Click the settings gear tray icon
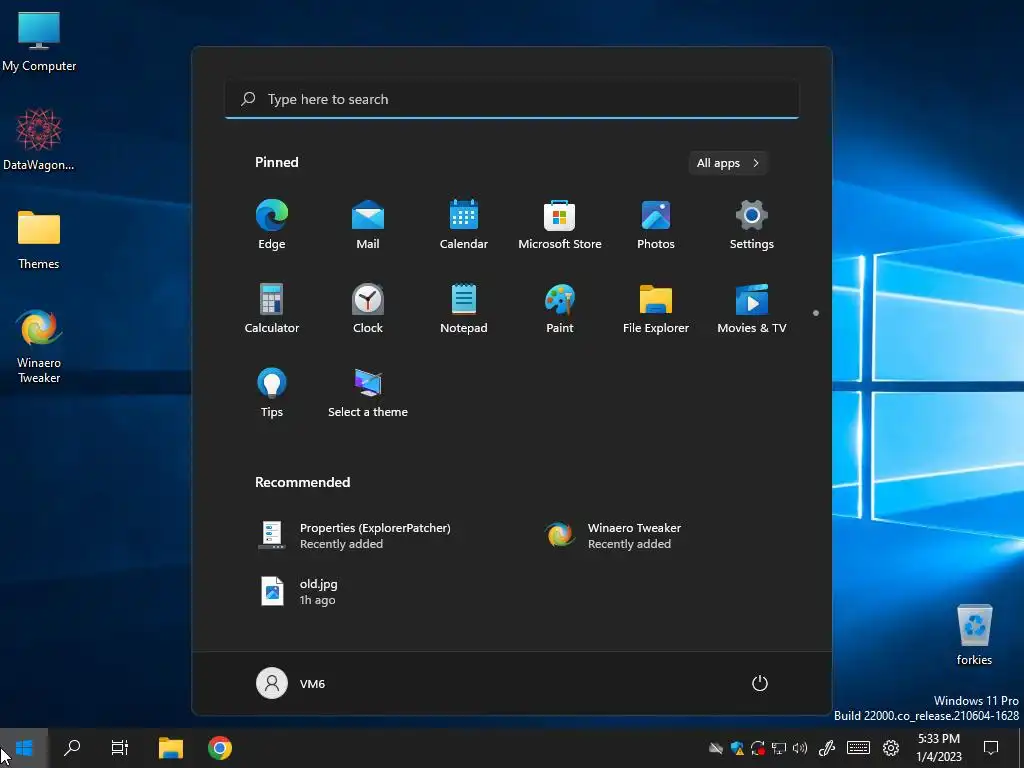The width and height of the screenshot is (1024, 768). coord(891,748)
